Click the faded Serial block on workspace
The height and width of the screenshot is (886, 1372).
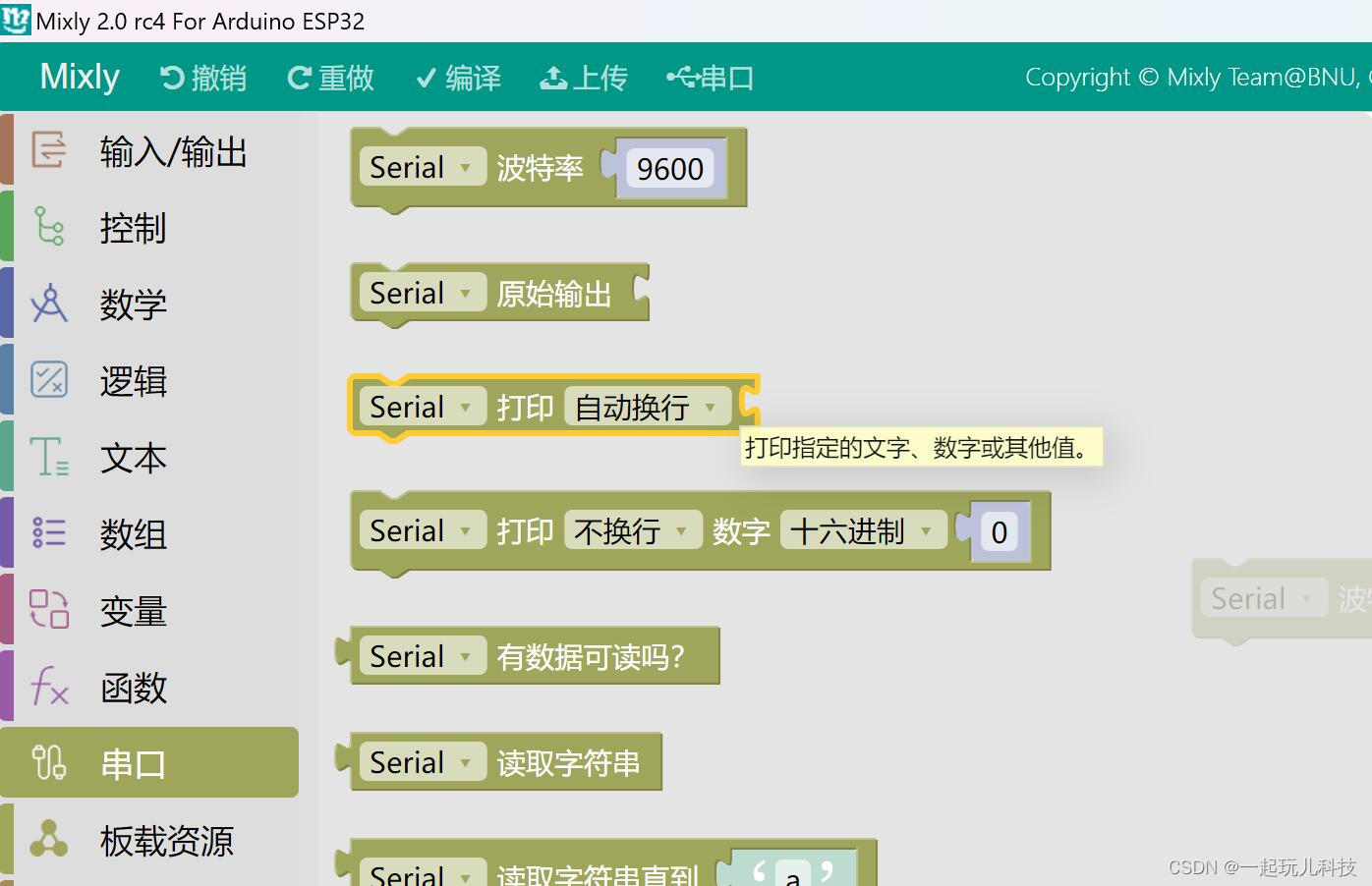pyautogui.click(x=1282, y=599)
